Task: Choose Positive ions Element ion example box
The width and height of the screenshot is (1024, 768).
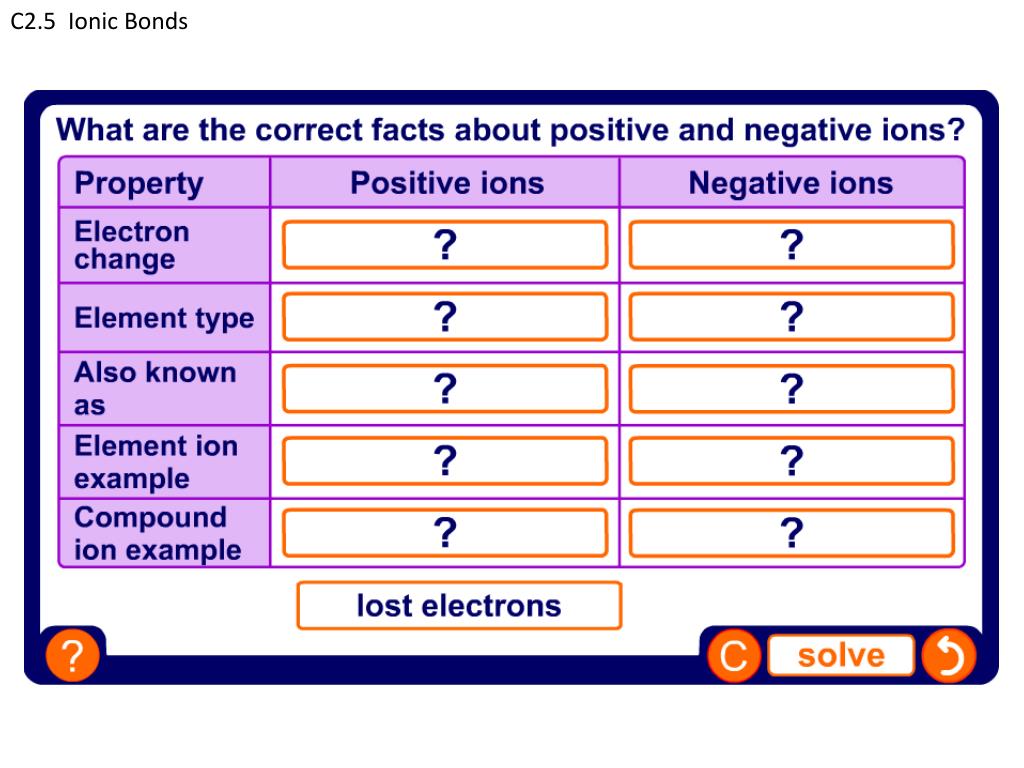Action: pyautogui.click(x=445, y=461)
